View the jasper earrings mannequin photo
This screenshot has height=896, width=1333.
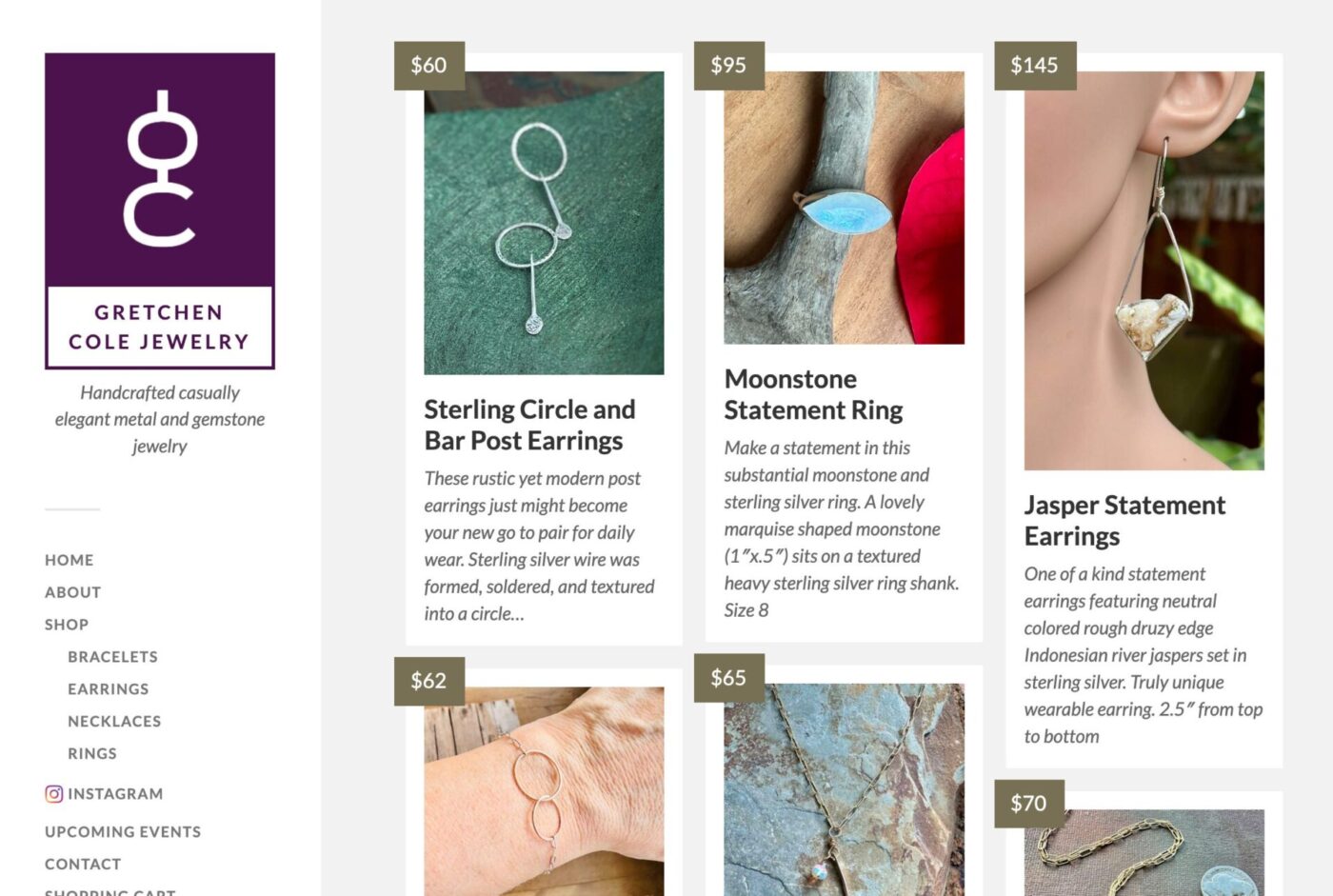coord(1144,270)
